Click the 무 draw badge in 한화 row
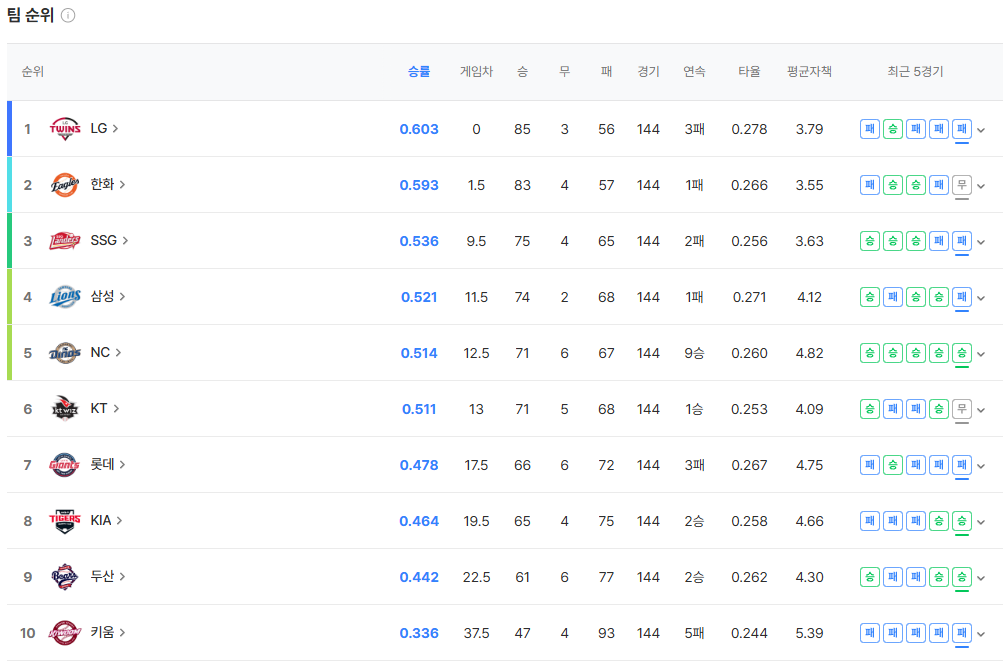The image size is (1003, 662). 961,185
